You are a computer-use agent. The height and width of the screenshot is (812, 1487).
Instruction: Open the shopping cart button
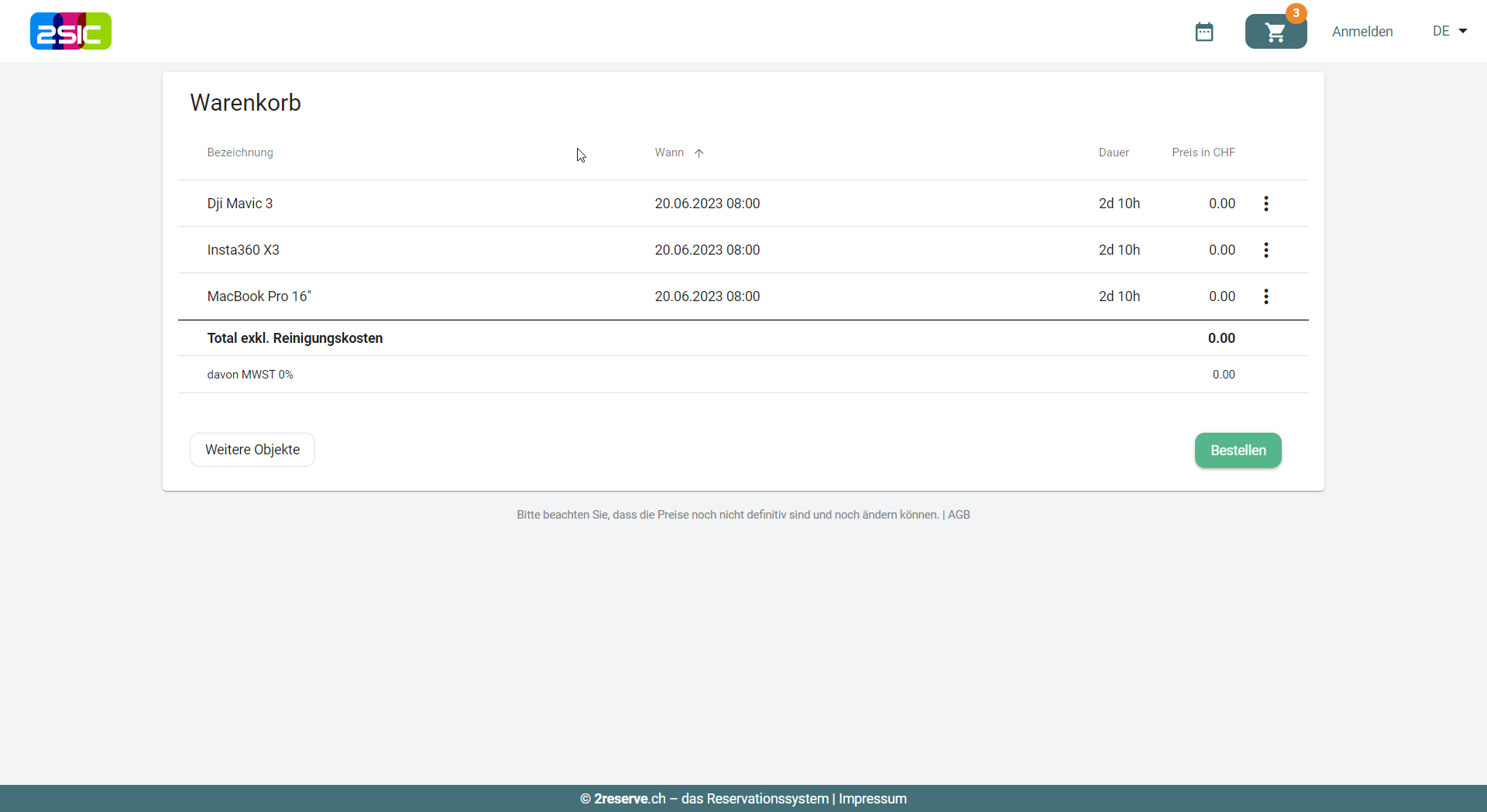point(1275,33)
